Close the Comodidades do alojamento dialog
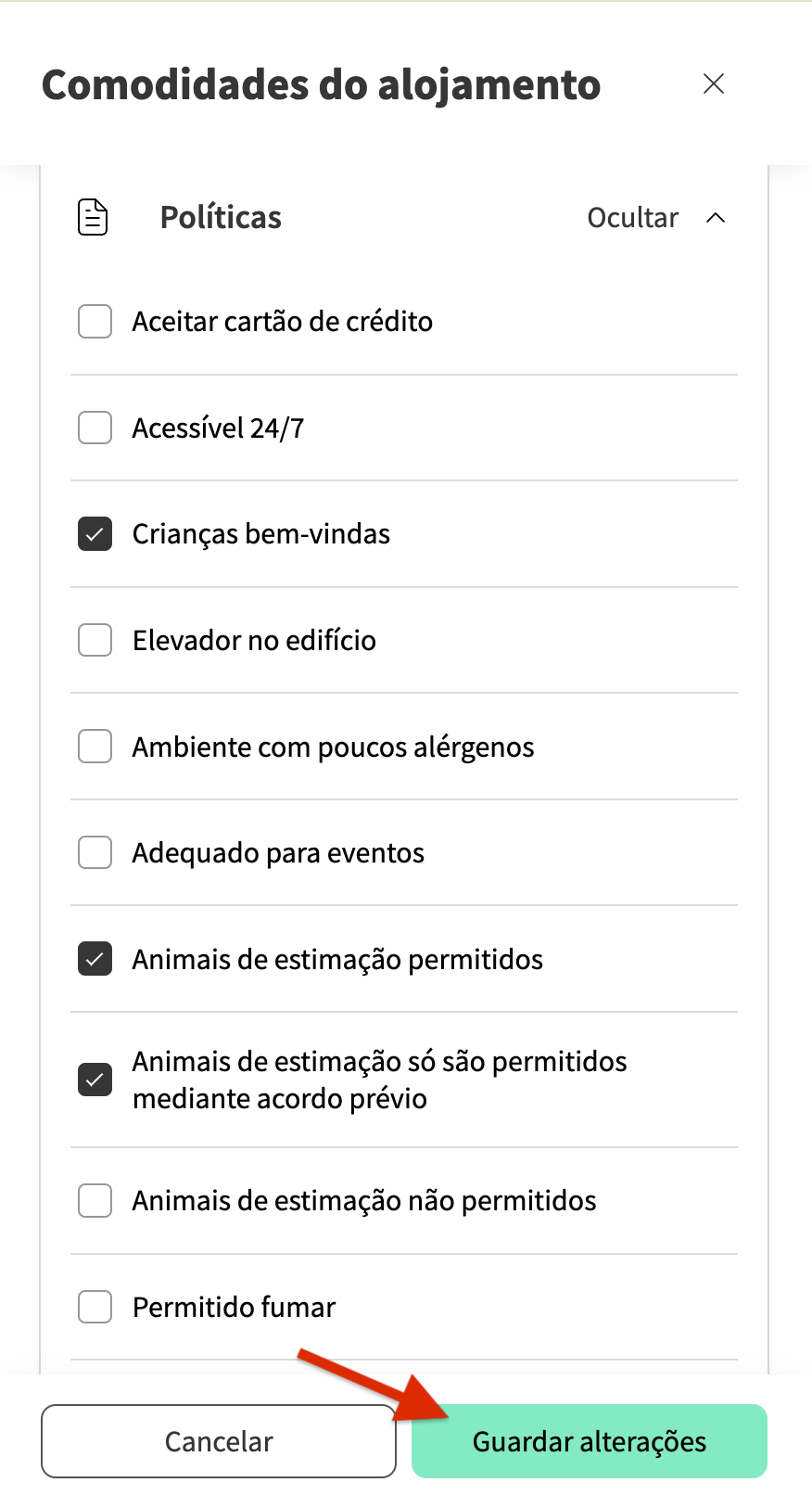The image size is (812, 1508). [714, 84]
